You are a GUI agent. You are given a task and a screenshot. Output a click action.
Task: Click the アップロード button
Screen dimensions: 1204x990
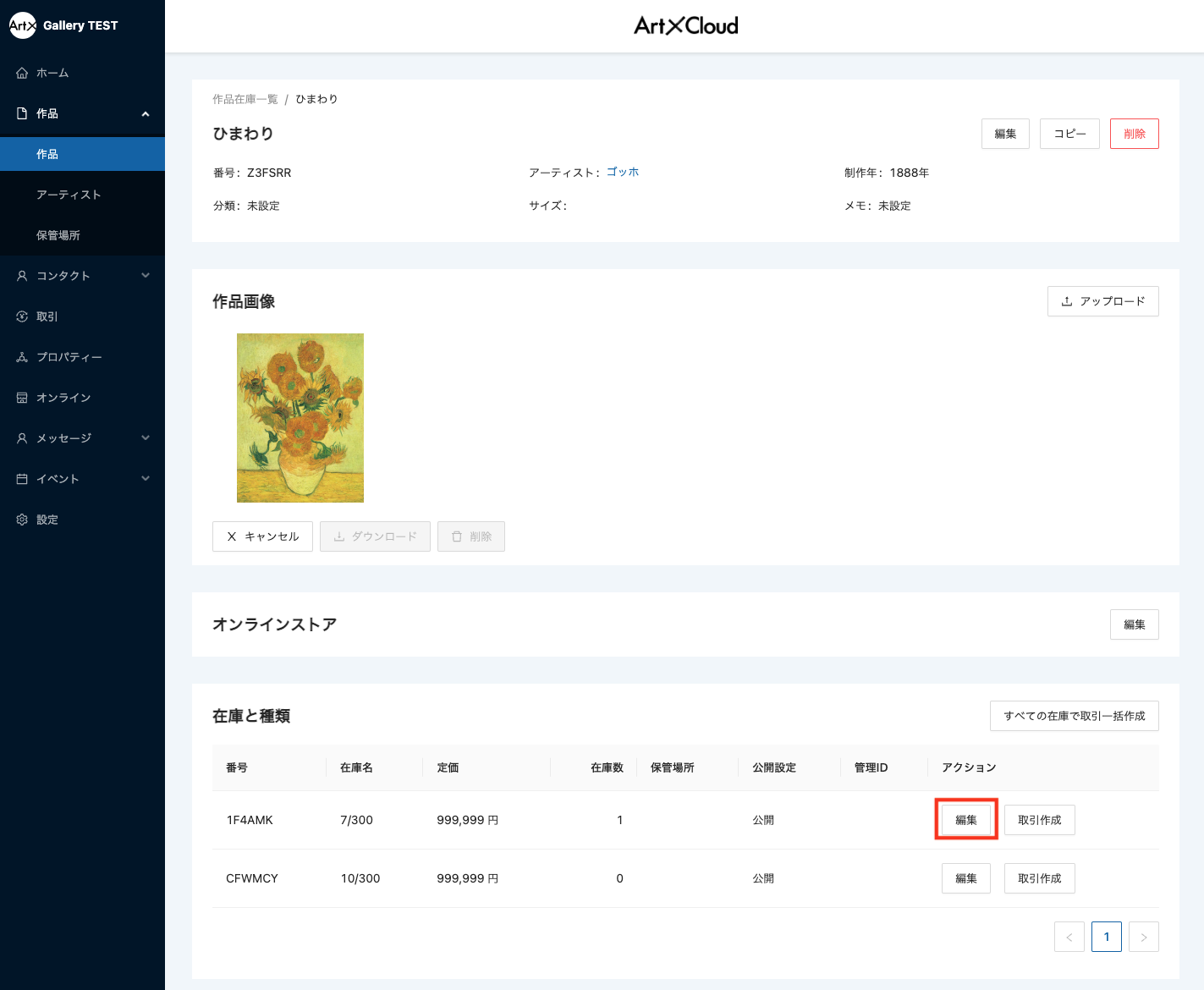[1103, 301]
